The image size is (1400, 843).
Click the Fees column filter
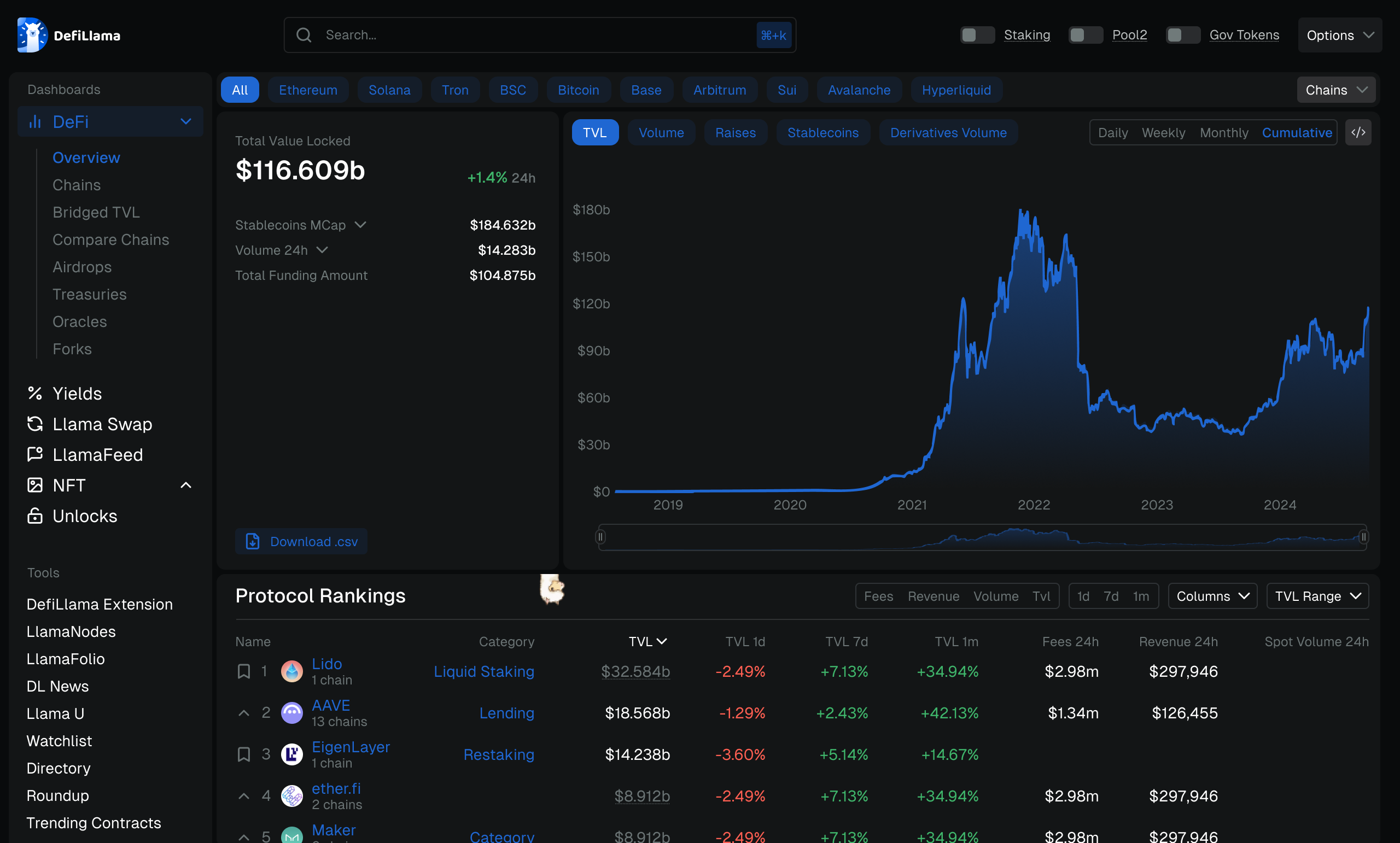[x=878, y=596]
